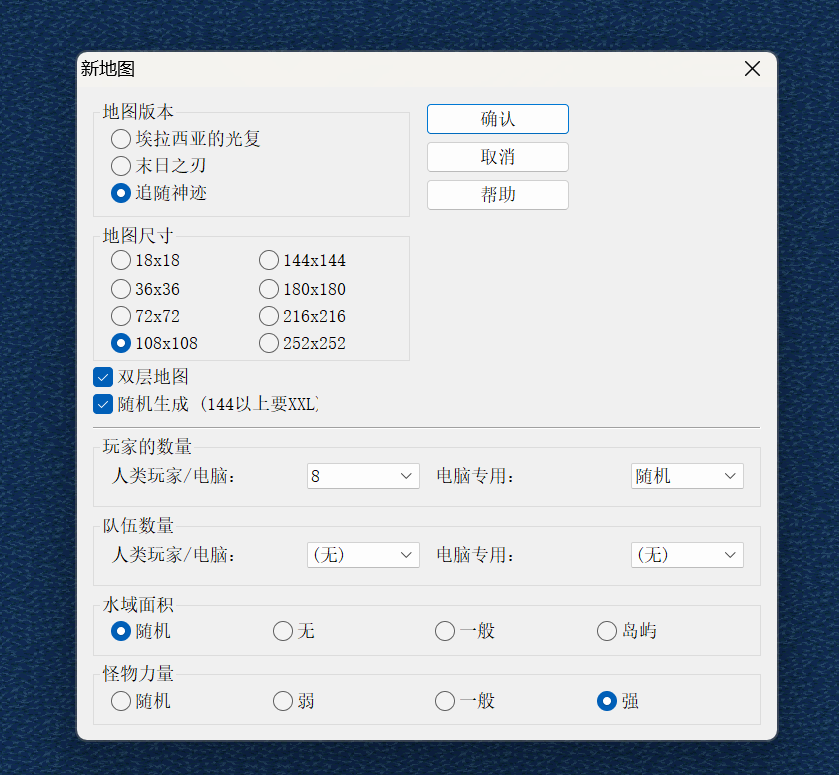Choose the 252x252 map size
Viewport: 839px width, 775px height.
[268, 343]
